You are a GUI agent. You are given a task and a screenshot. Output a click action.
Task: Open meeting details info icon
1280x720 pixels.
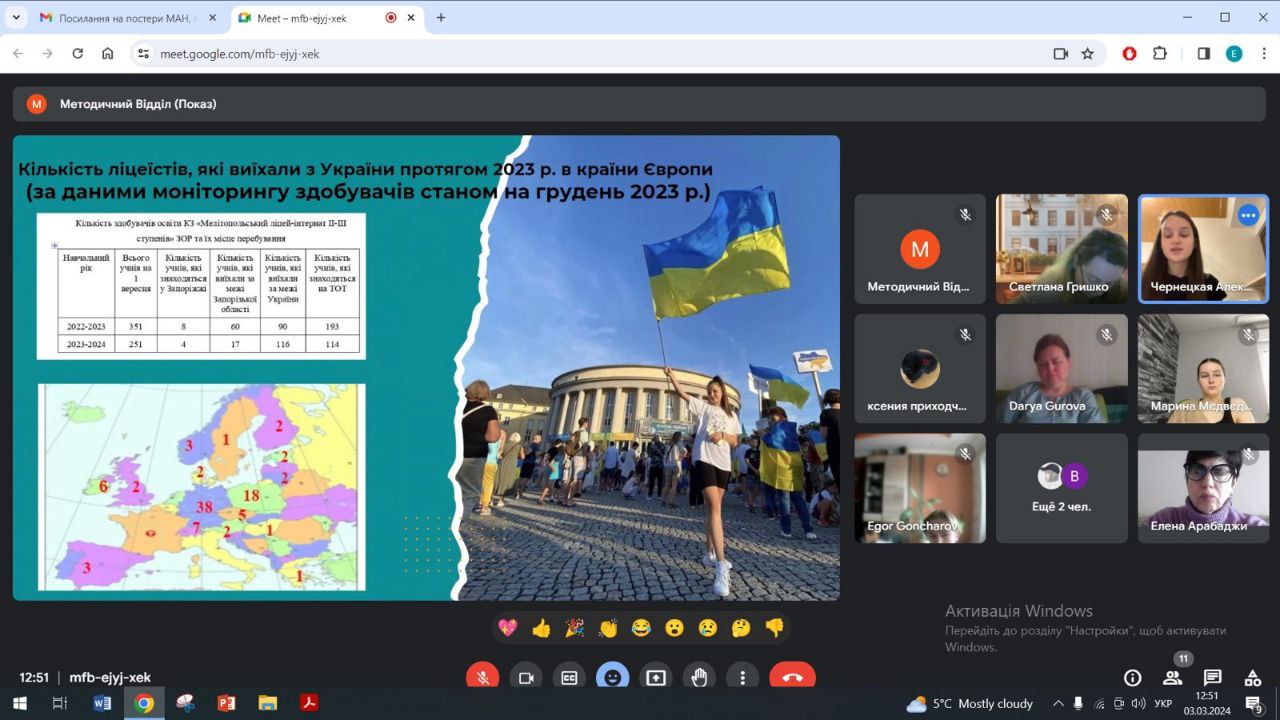click(x=1132, y=678)
